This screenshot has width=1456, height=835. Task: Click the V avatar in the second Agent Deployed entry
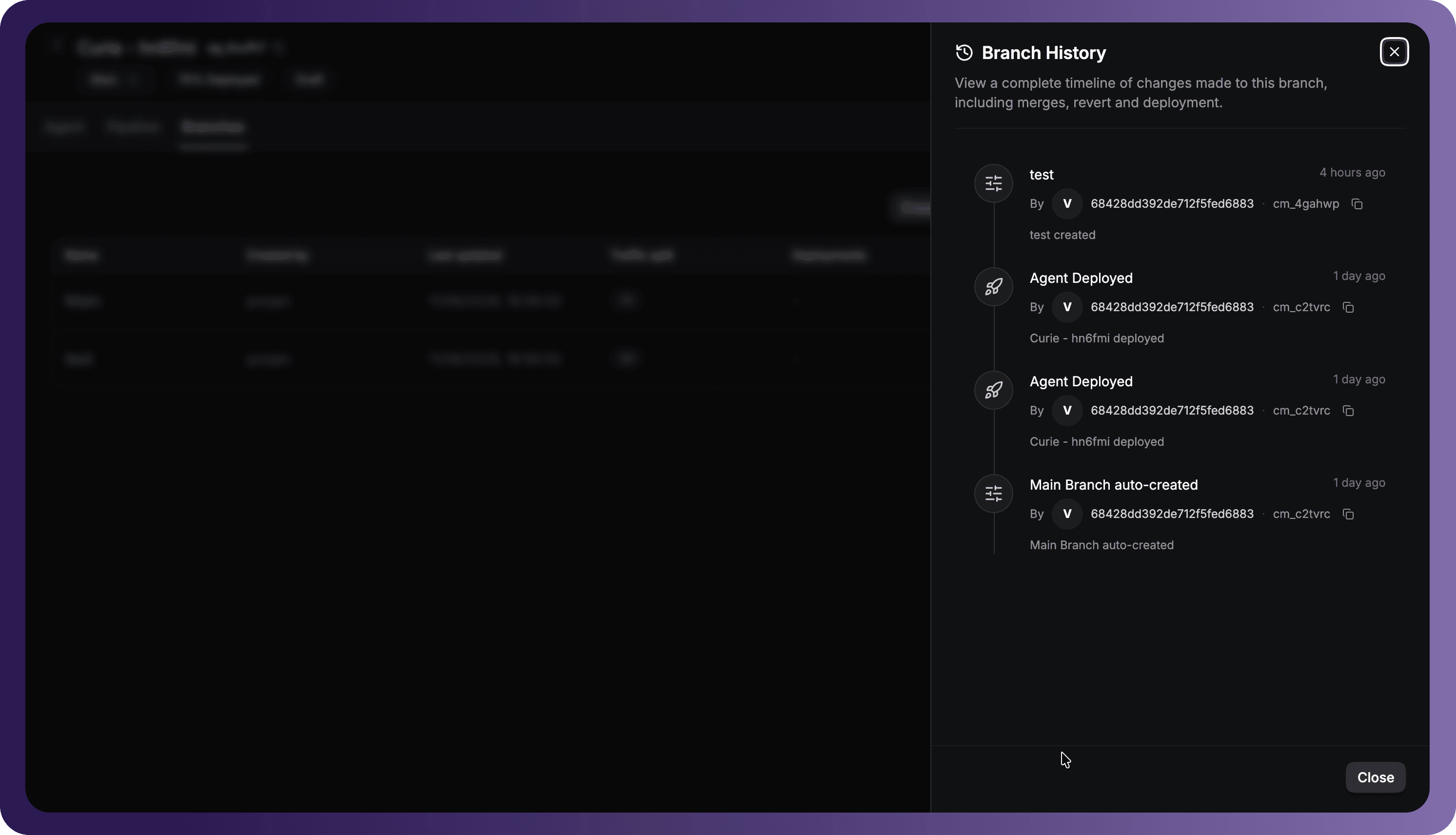[x=1067, y=411]
